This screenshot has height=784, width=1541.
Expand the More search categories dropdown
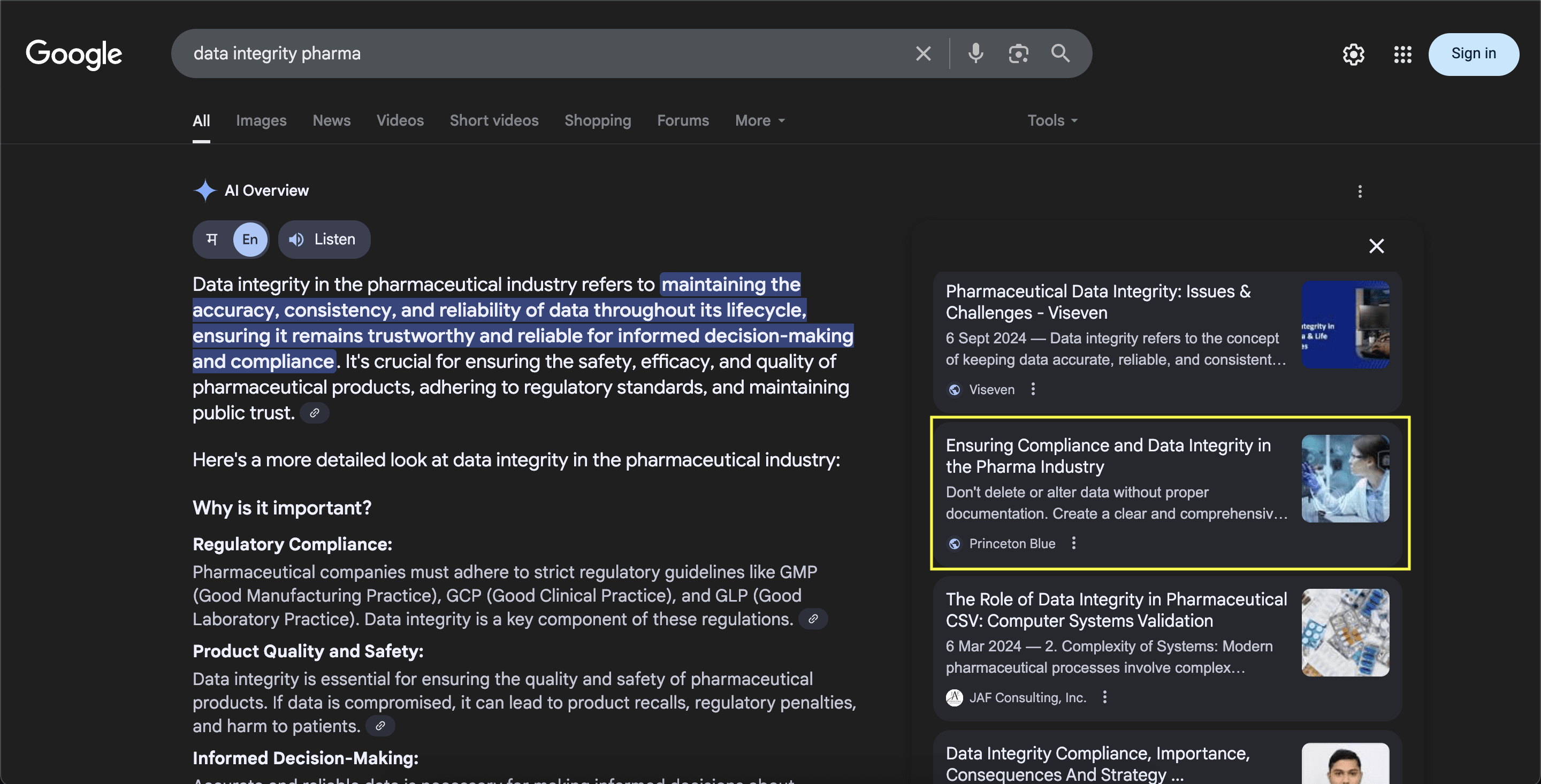[760, 121]
